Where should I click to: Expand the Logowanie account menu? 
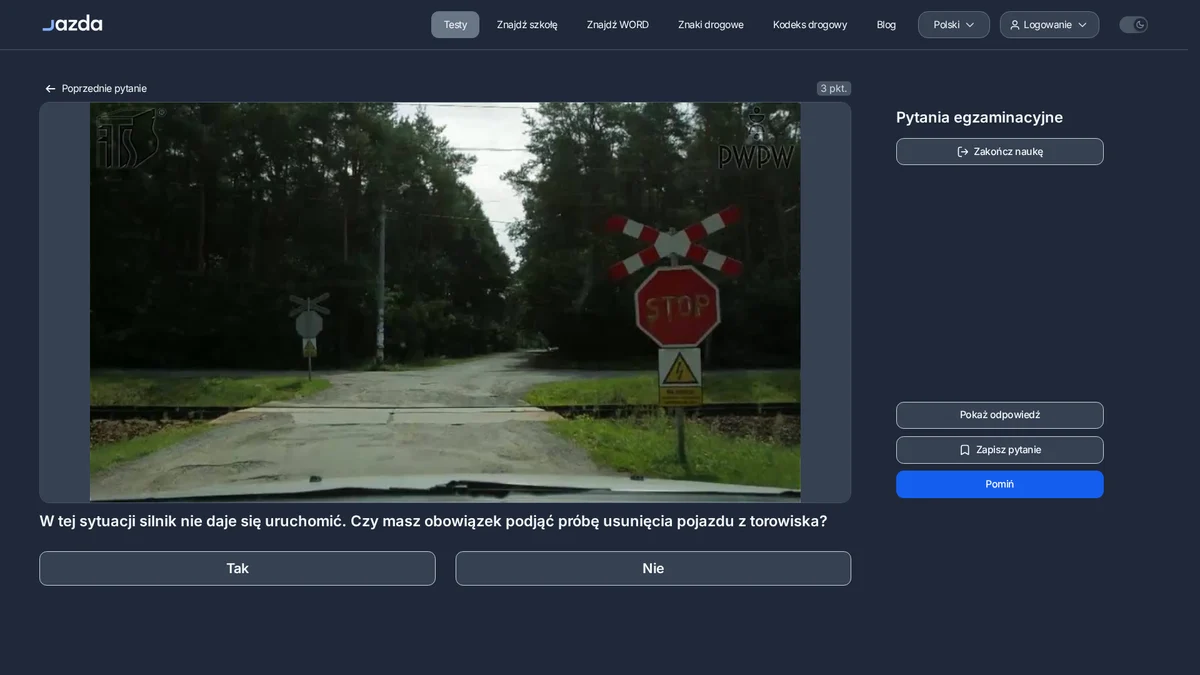tap(1049, 25)
